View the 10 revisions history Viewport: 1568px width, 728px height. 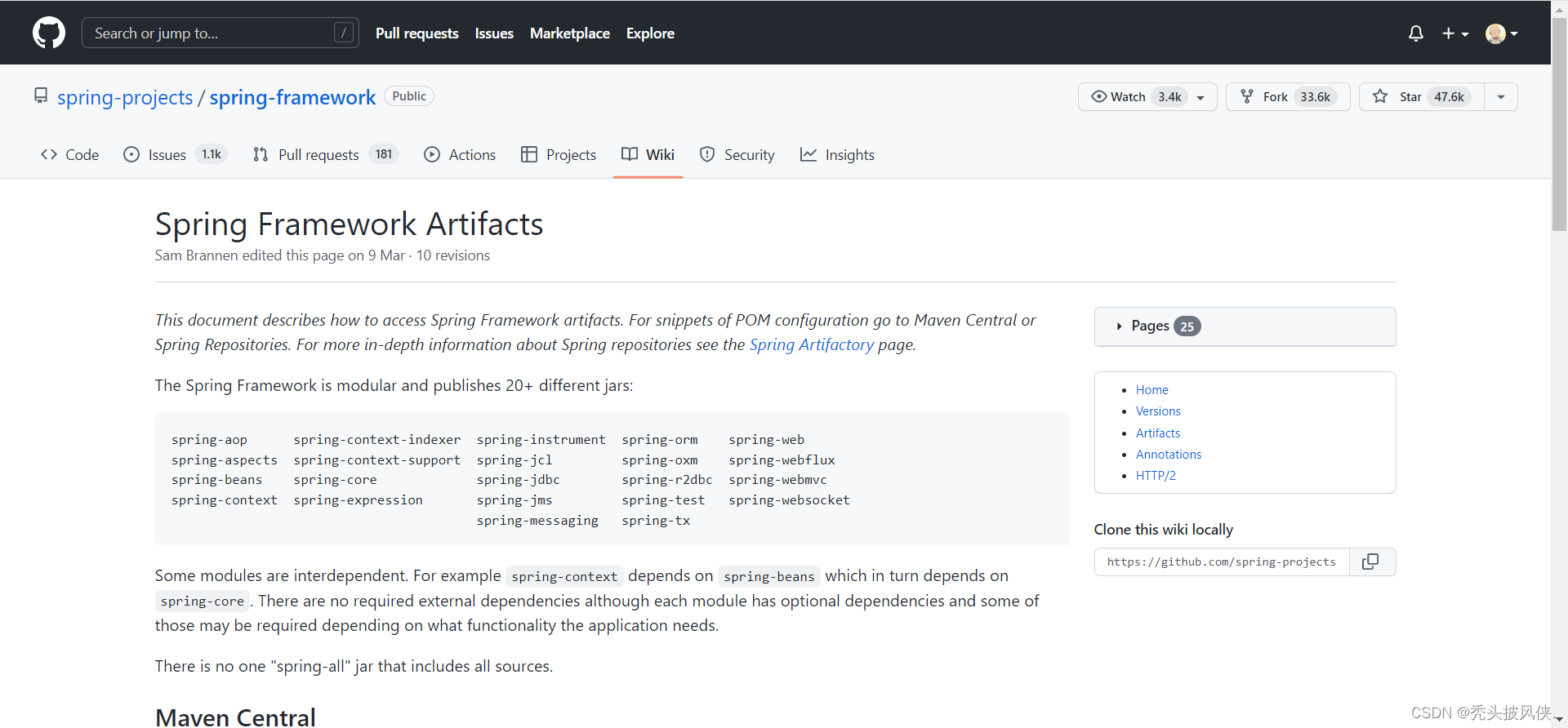[x=453, y=255]
